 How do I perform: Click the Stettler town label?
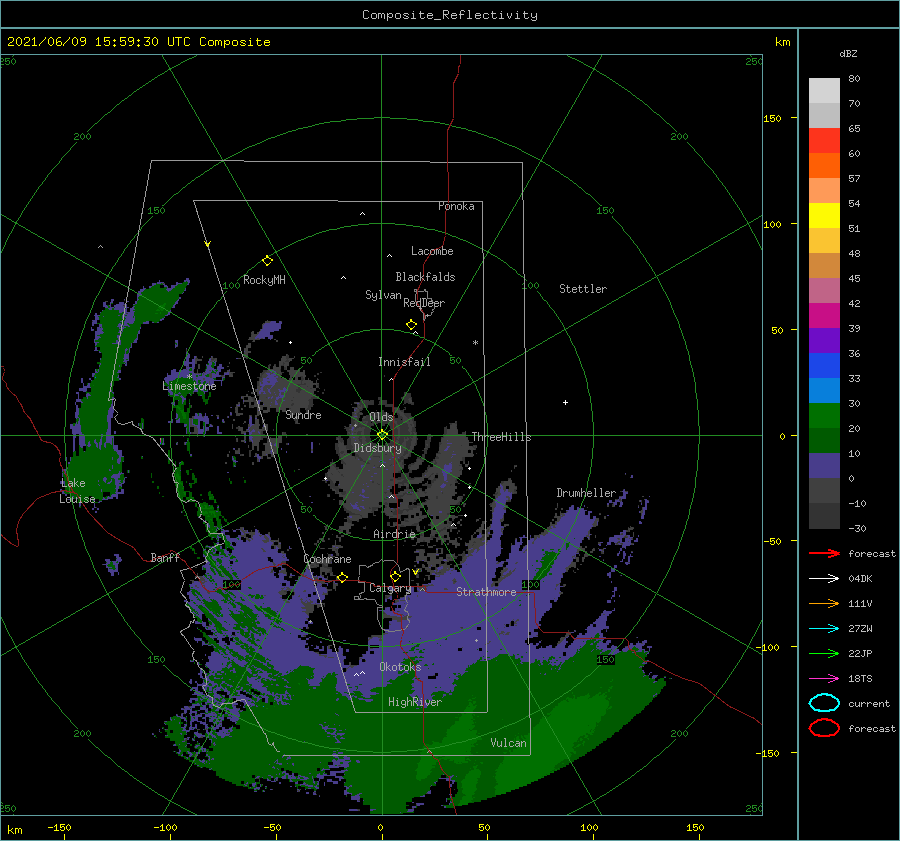(x=583, y=289)
